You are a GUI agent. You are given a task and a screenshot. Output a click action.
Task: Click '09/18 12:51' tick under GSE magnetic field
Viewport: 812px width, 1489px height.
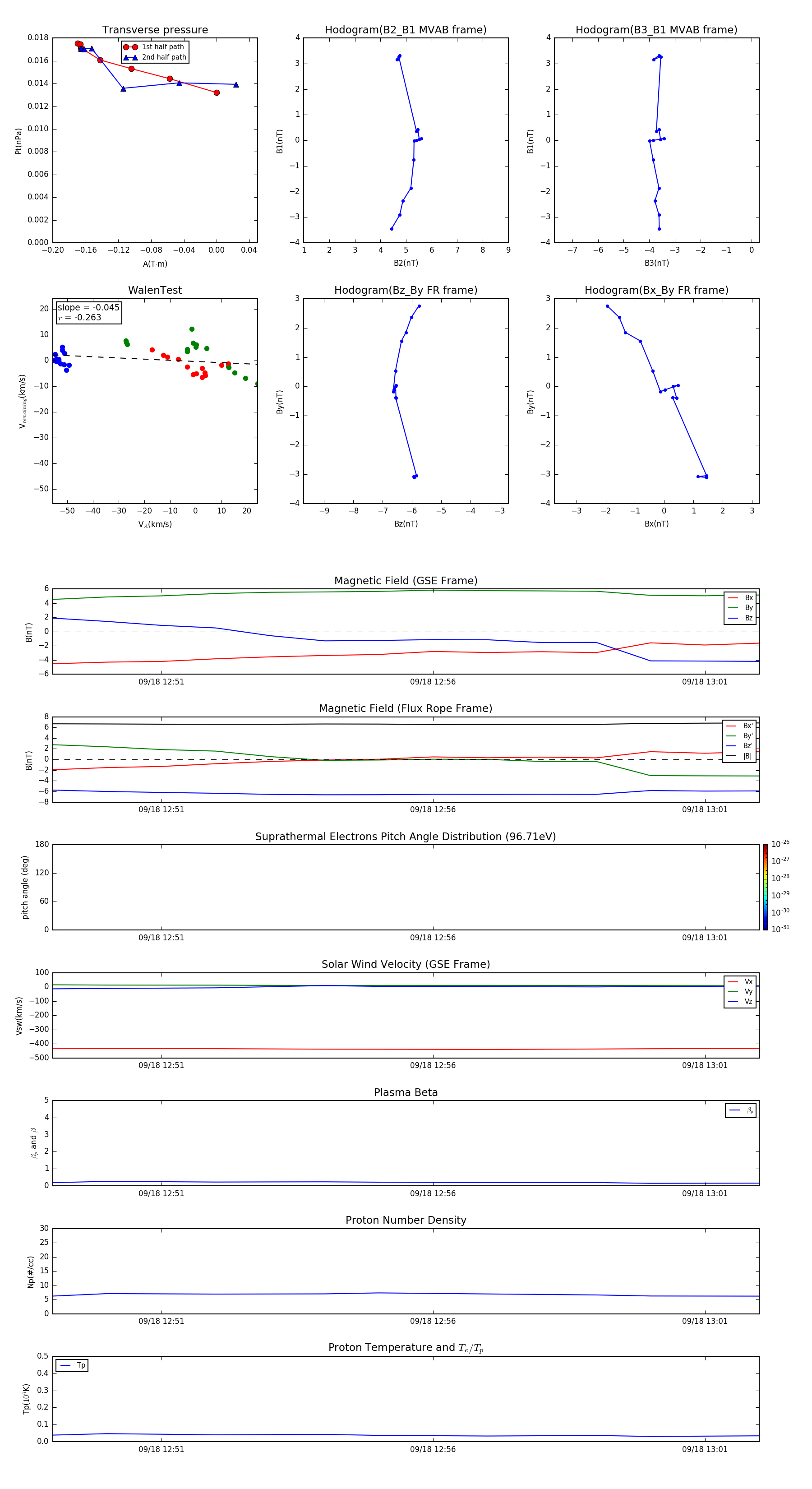pos(161,682)
